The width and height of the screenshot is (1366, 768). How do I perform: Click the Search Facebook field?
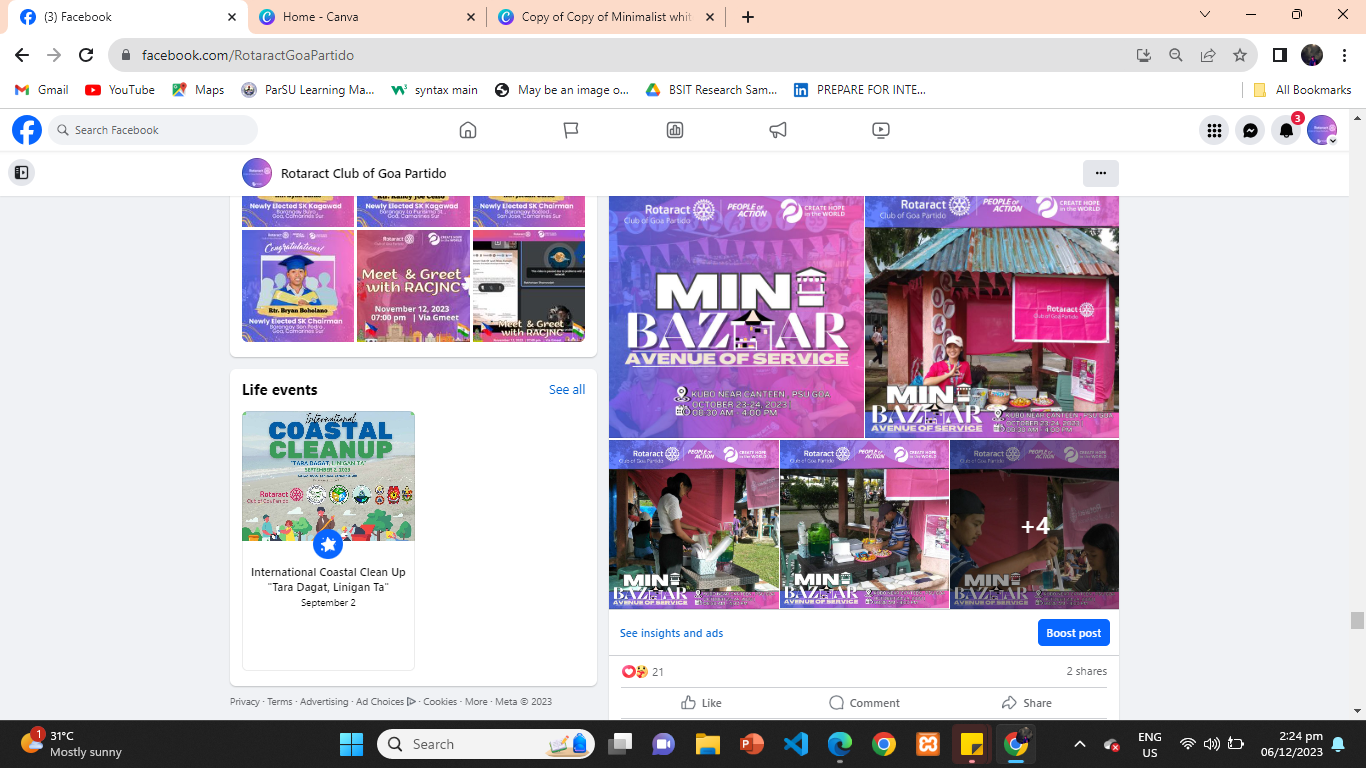[x=153, y=130]
